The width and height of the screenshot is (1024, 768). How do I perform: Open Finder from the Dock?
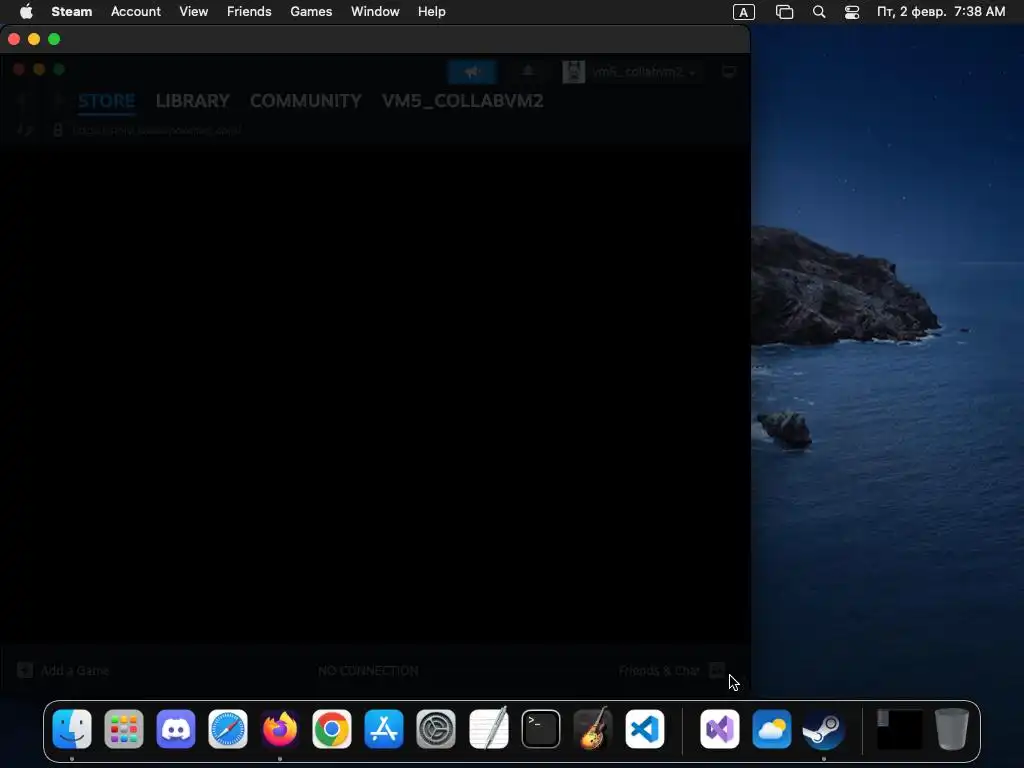point(72,729)
